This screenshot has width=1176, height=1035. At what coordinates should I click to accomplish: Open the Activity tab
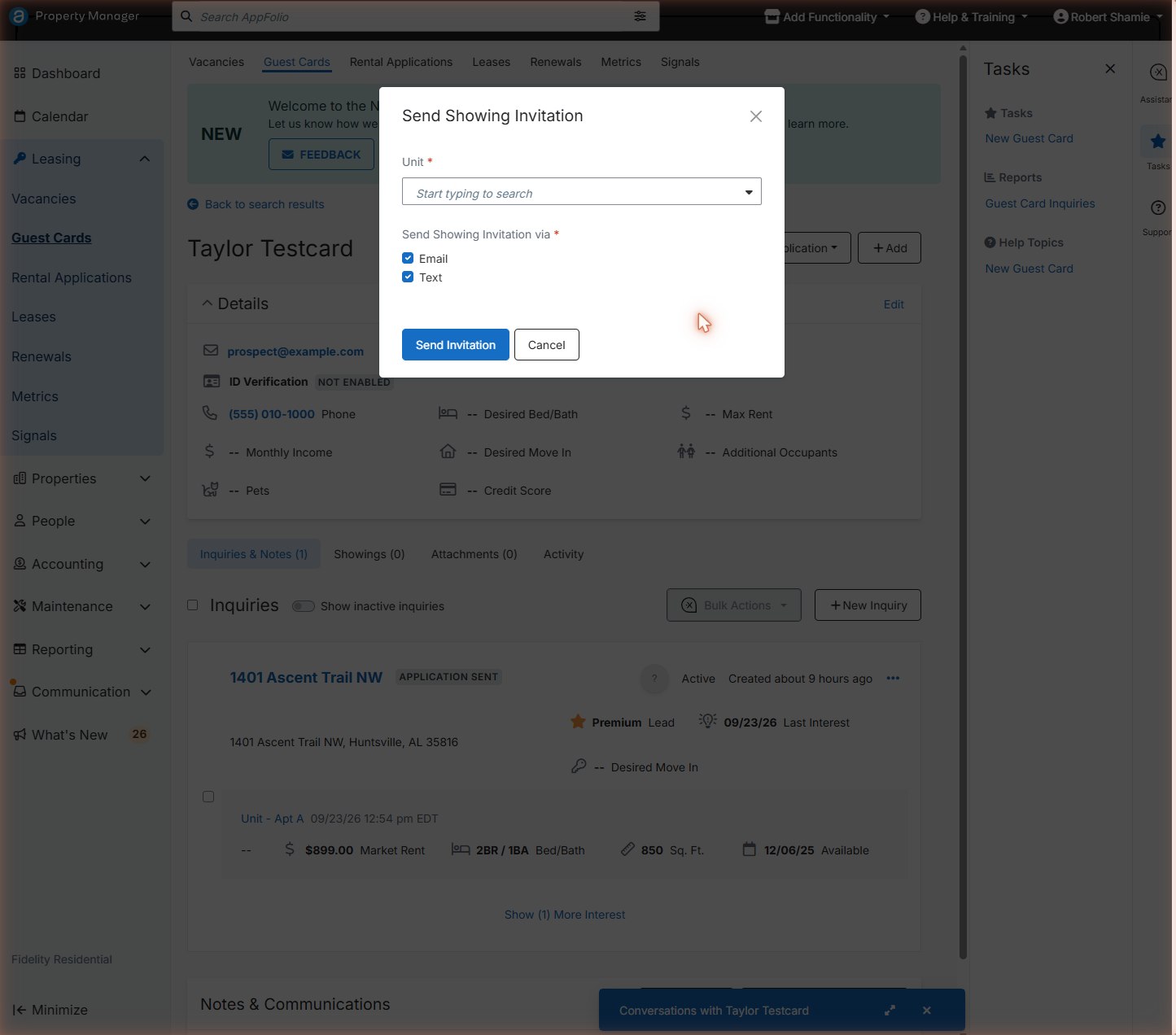[563, 554]
